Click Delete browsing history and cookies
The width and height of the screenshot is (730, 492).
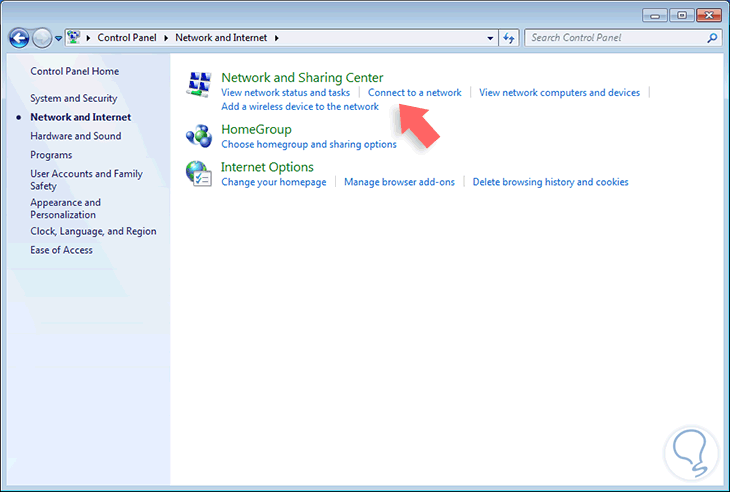point(550,182)
